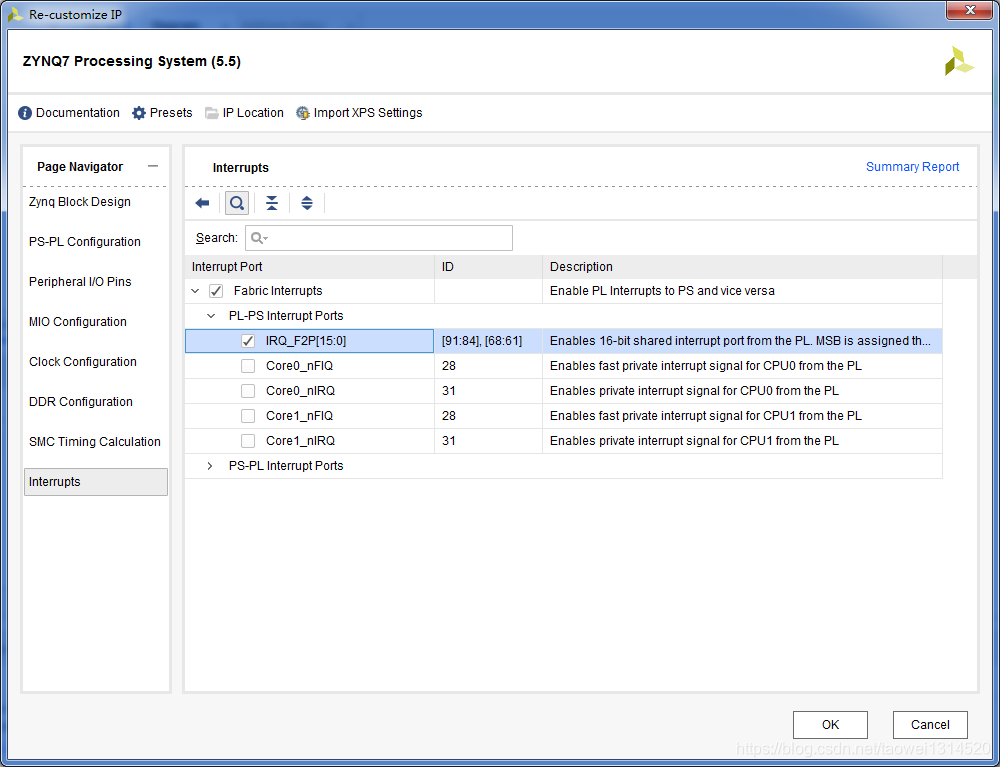Screen dimensions: 1000x767
Task: Click the Presets gear icon
Action: (x=139, y=113)
